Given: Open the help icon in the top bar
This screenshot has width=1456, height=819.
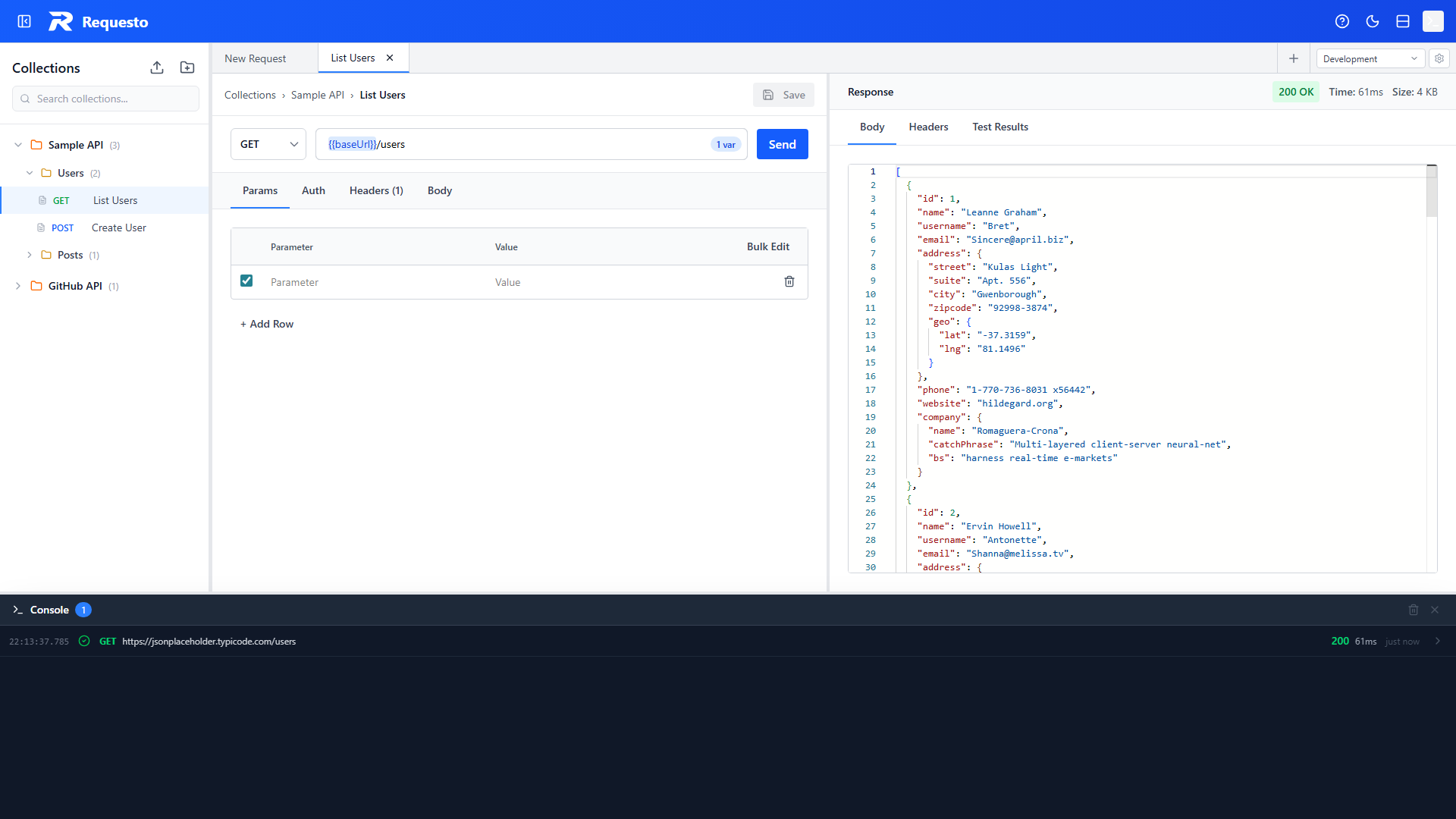Looking at the screenshot, I should point(1342,21).
